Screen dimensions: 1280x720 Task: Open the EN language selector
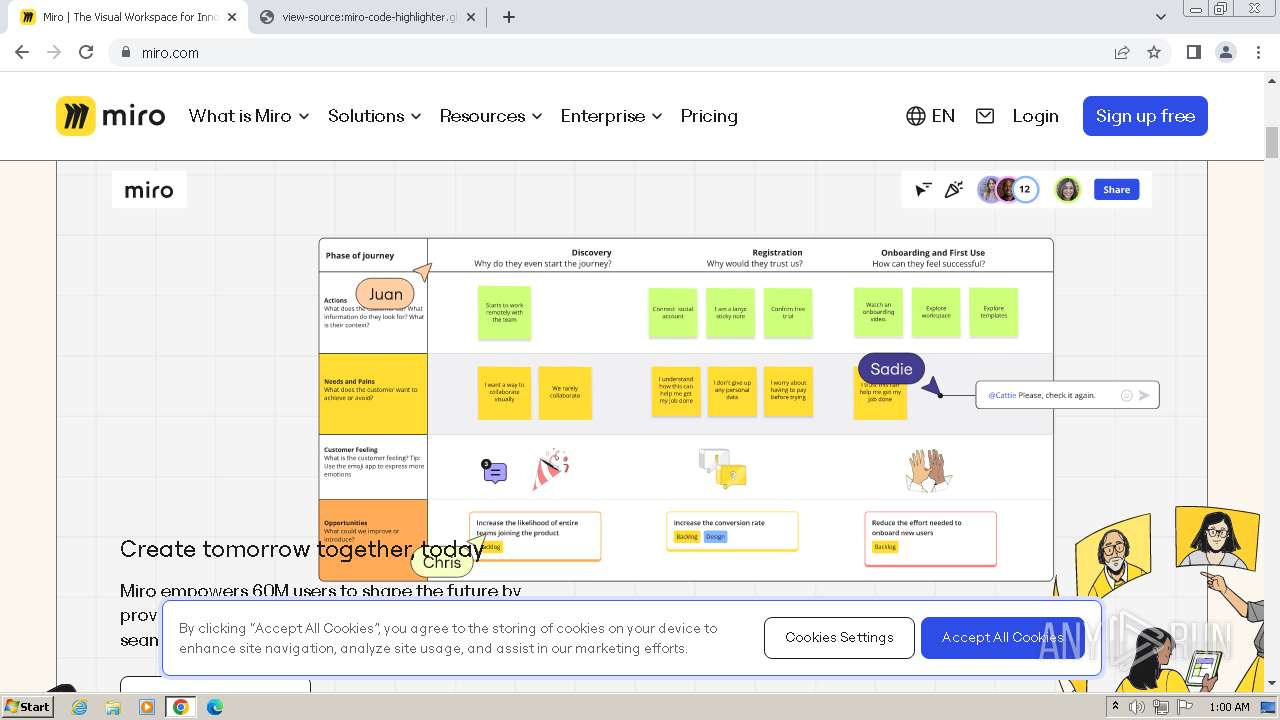tap(930, 116)
